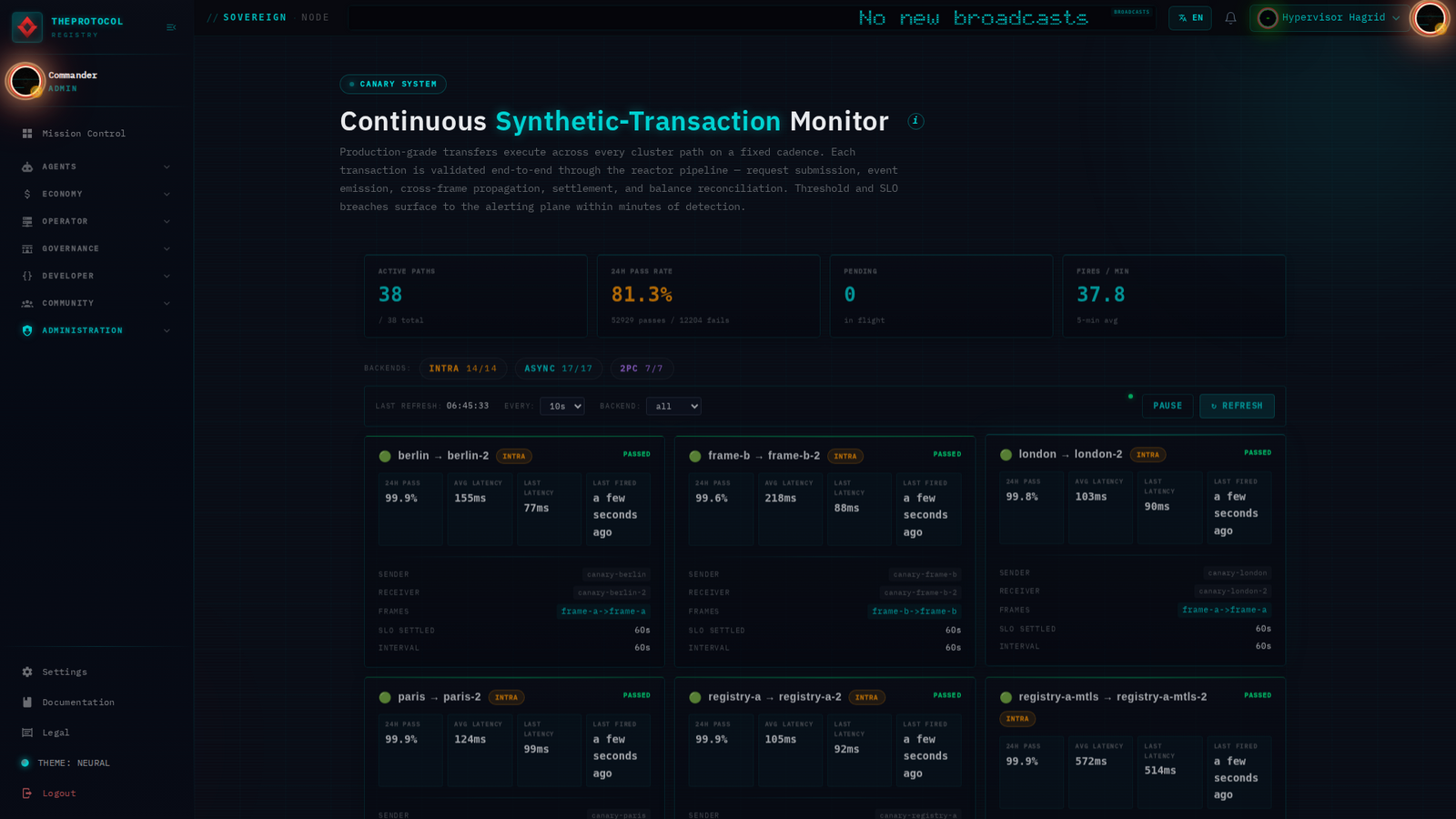The width and height of the screenshot is (1456, 819).
Task: Expand the Agents section chevron
Action: pyautogui.click(x=167, y=167)
